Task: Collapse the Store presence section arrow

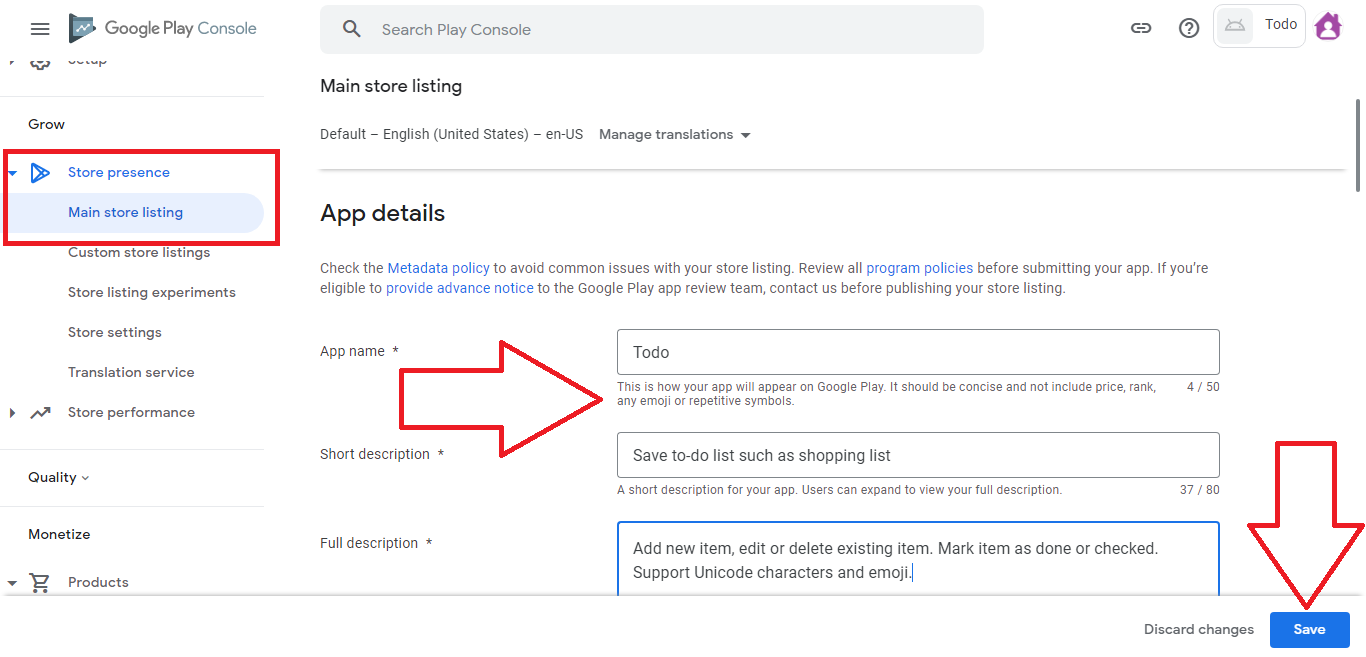Action: click(13, 173)
